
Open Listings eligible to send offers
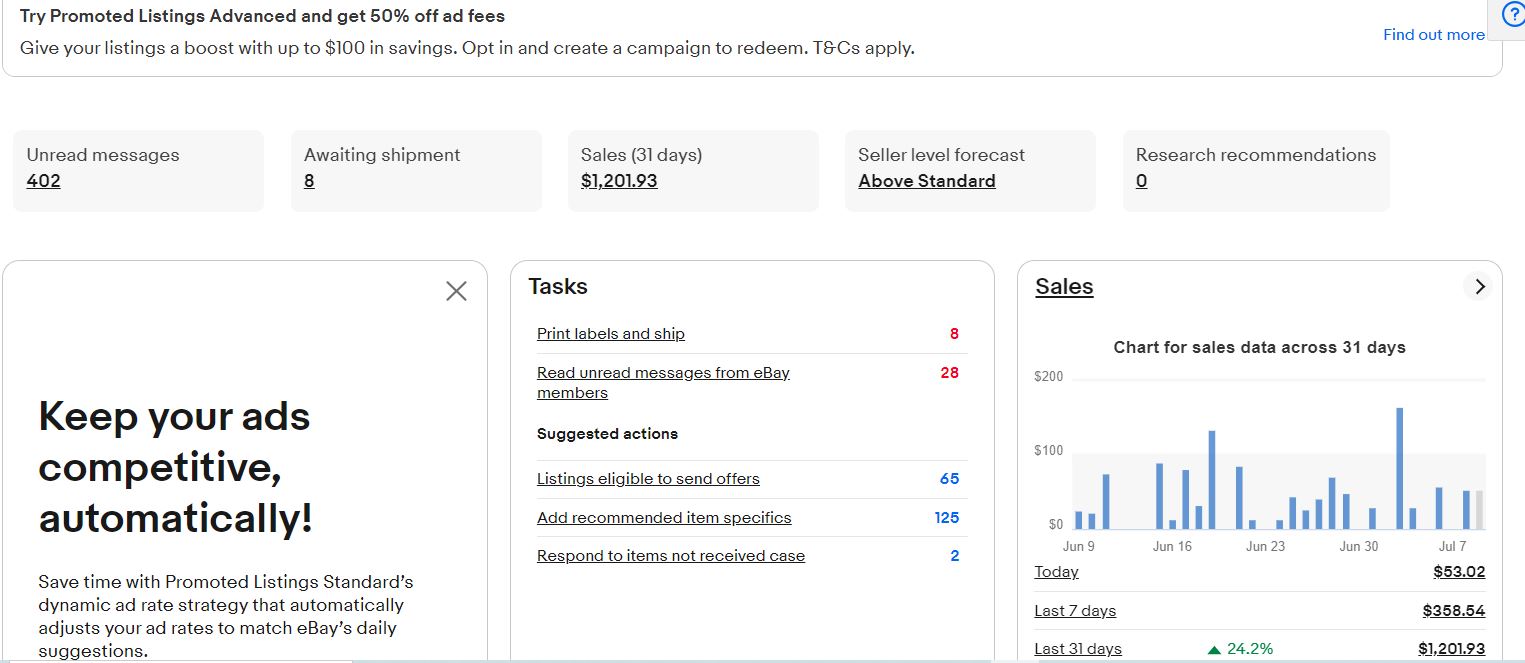[648, 479]
